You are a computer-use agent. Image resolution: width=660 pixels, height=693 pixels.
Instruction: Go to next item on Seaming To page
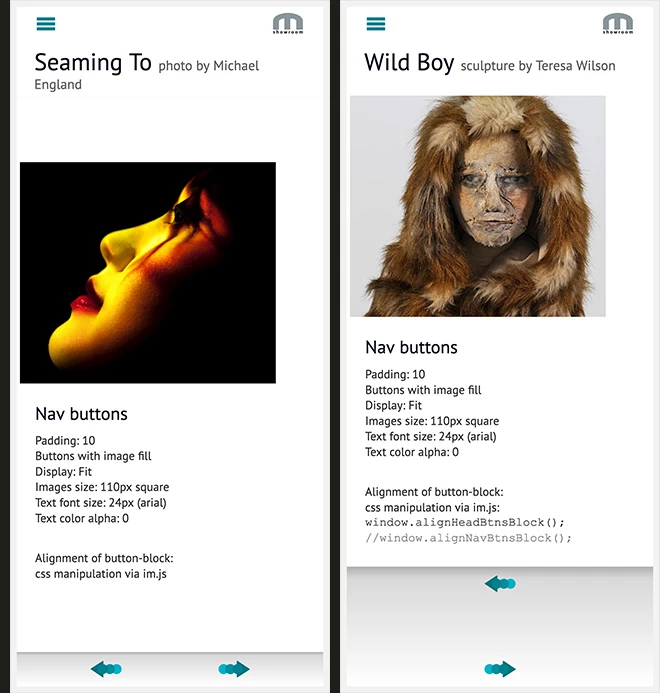pos(234,669)
